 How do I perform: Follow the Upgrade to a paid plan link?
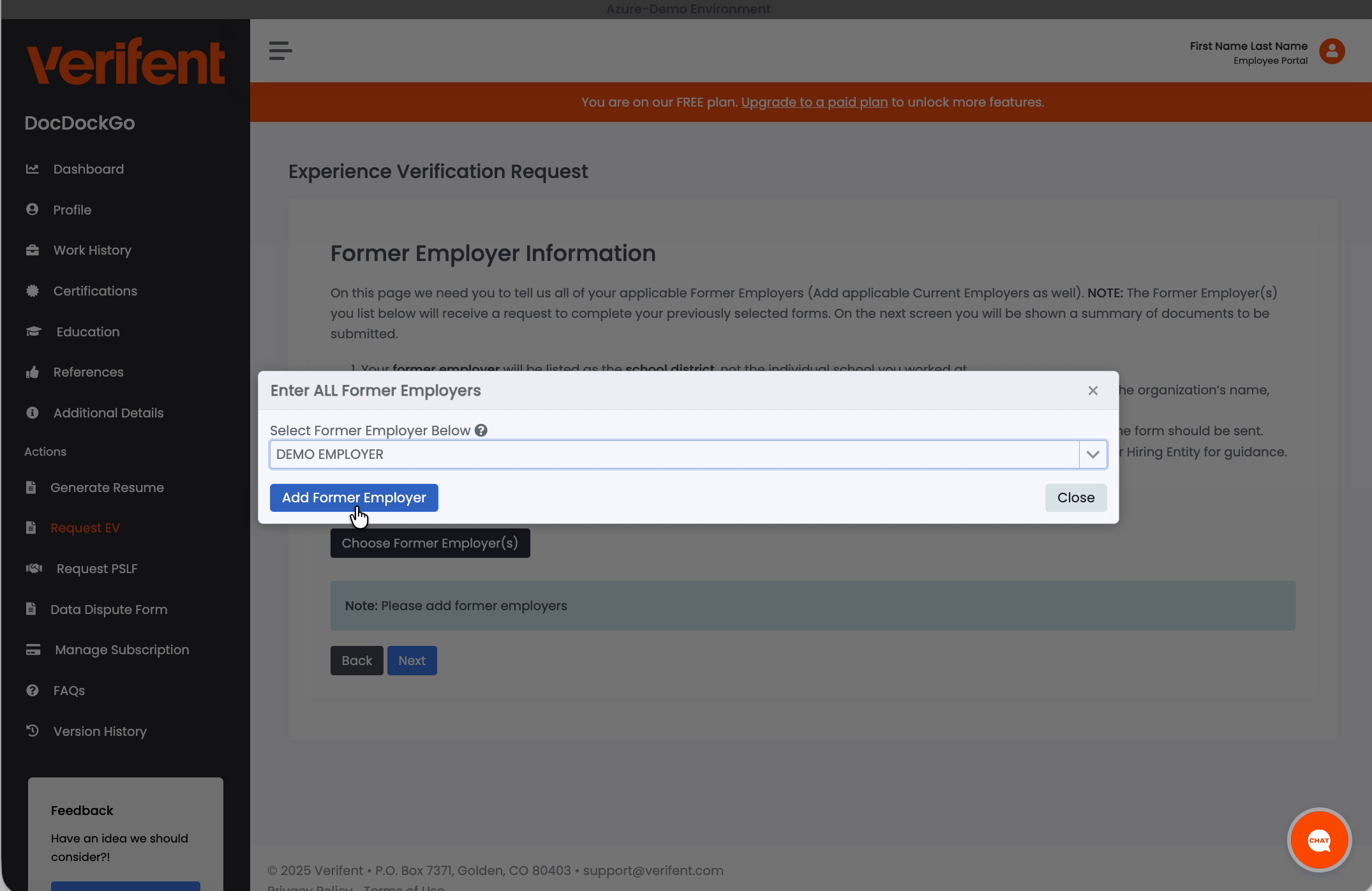point(814,102)
